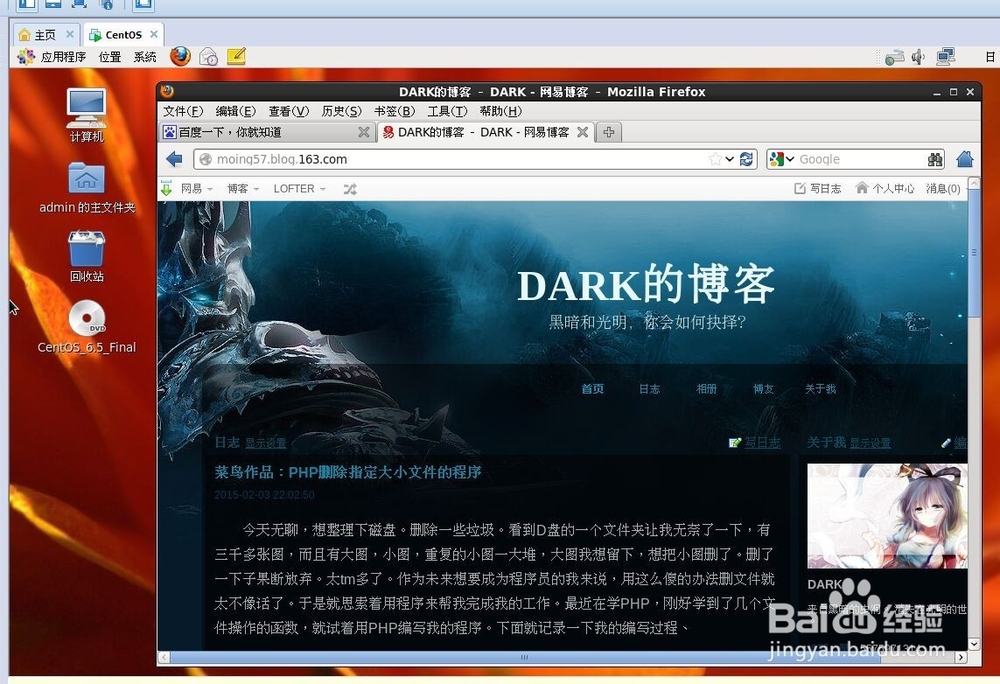The height and width of the screenshot is (684, 1000).
Task: Click the Firefox Home icon
Action: point(964,158)
